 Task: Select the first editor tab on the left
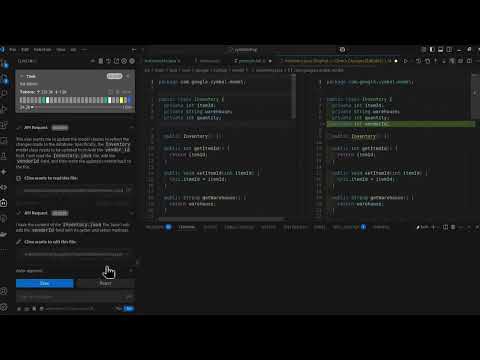[163, 61]
